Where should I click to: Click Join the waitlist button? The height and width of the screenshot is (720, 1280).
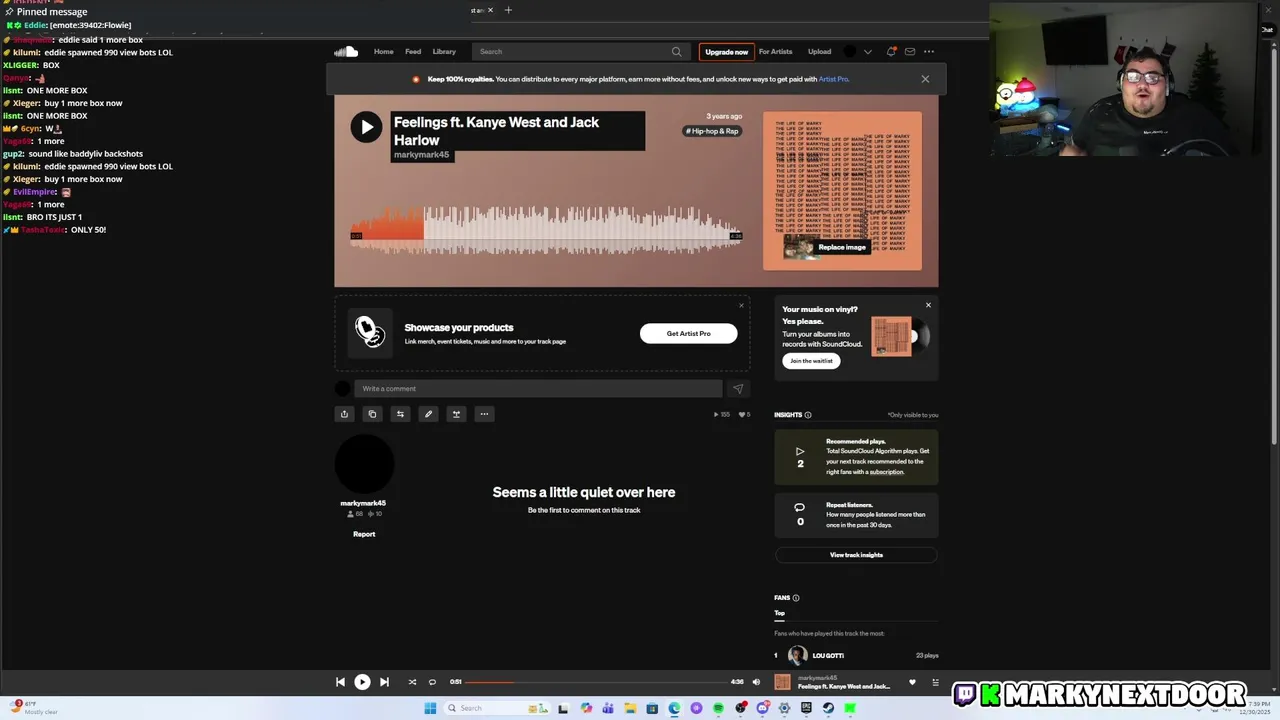(811, 361)
